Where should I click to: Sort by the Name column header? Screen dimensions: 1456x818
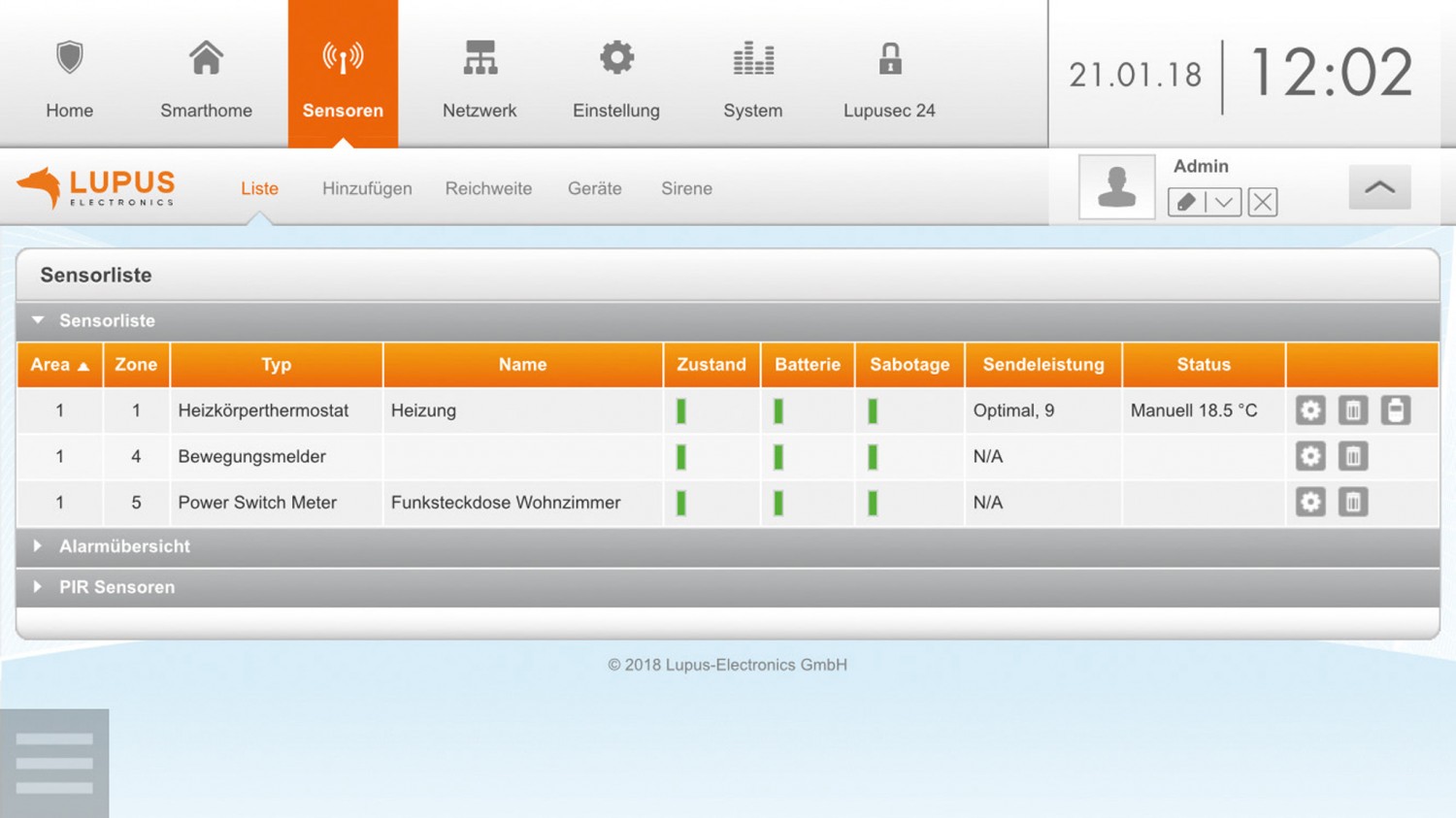click(523, 365)
